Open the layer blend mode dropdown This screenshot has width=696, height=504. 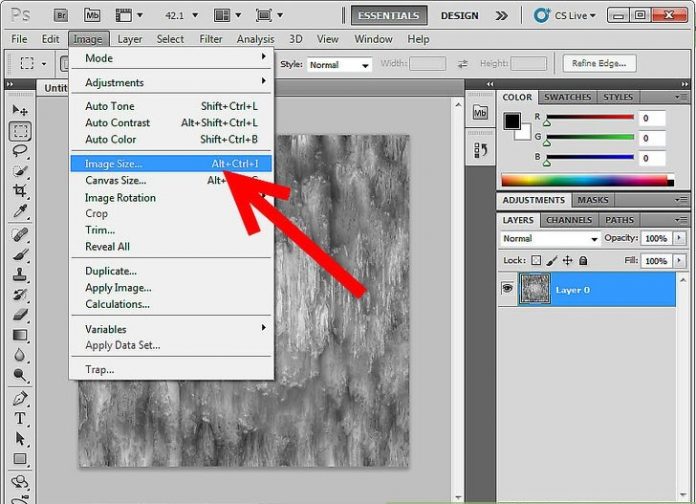(549, 239)
